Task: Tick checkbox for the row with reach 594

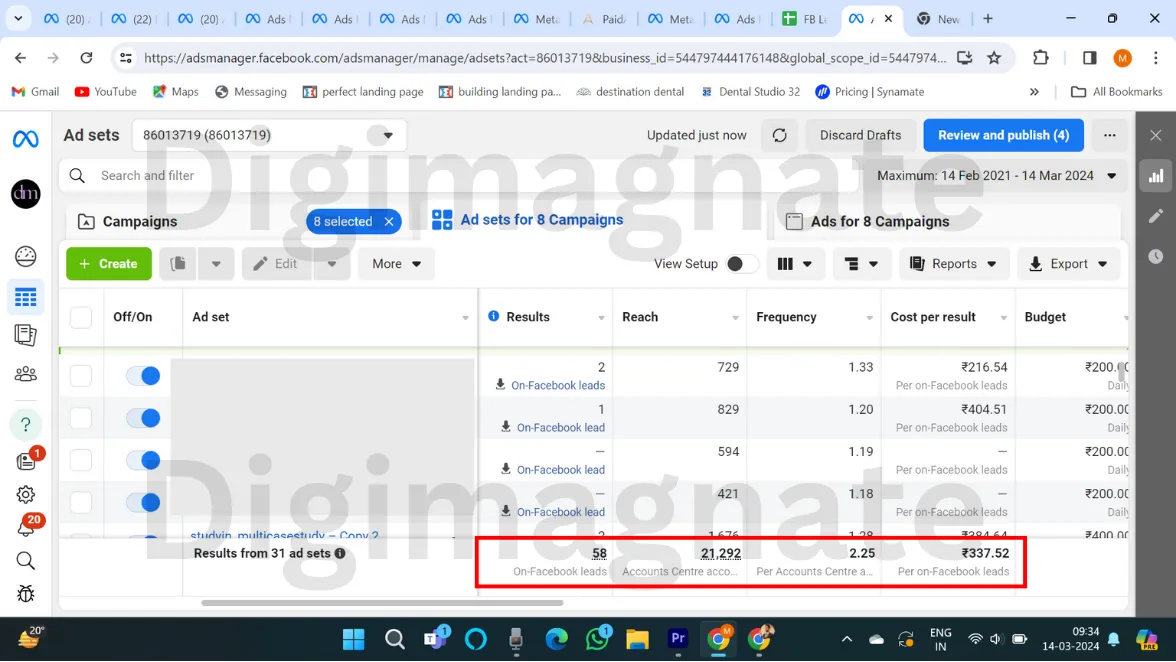Action: tap(81, 460)
